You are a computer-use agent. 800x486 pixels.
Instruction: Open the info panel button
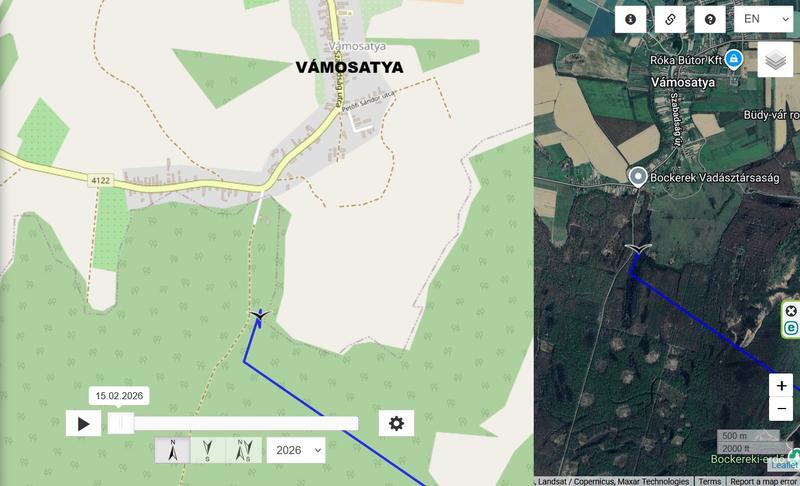pos(631,19)
